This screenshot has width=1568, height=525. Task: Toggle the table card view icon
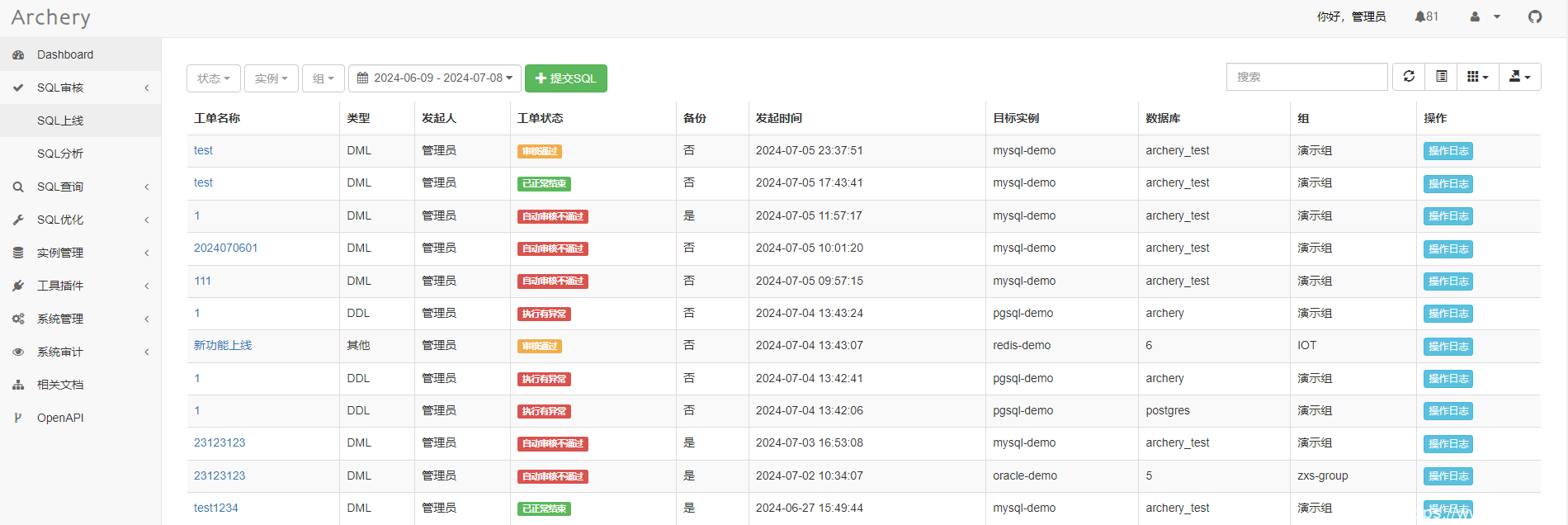click(1441, 77)
